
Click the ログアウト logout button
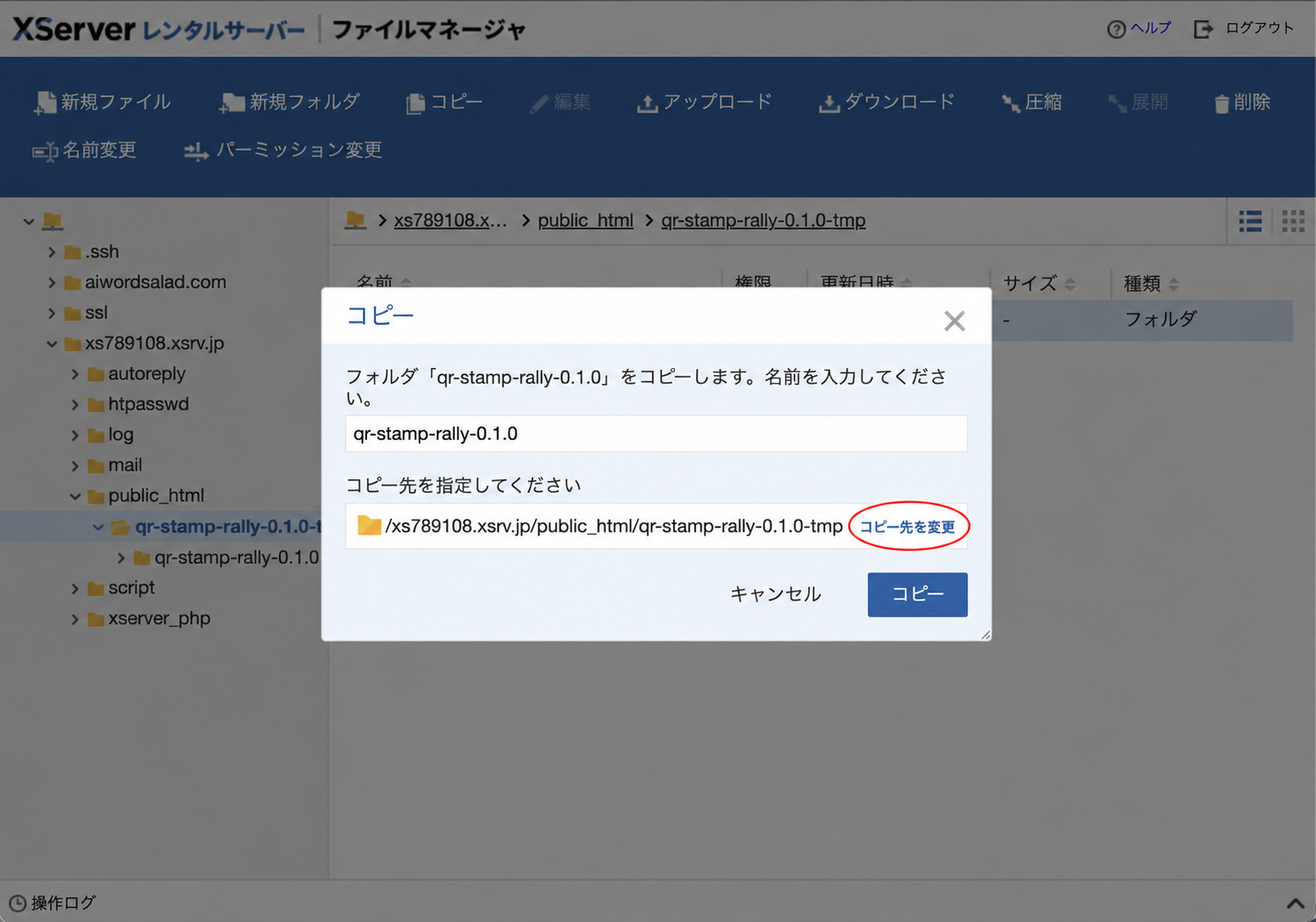pos(1244,28)
